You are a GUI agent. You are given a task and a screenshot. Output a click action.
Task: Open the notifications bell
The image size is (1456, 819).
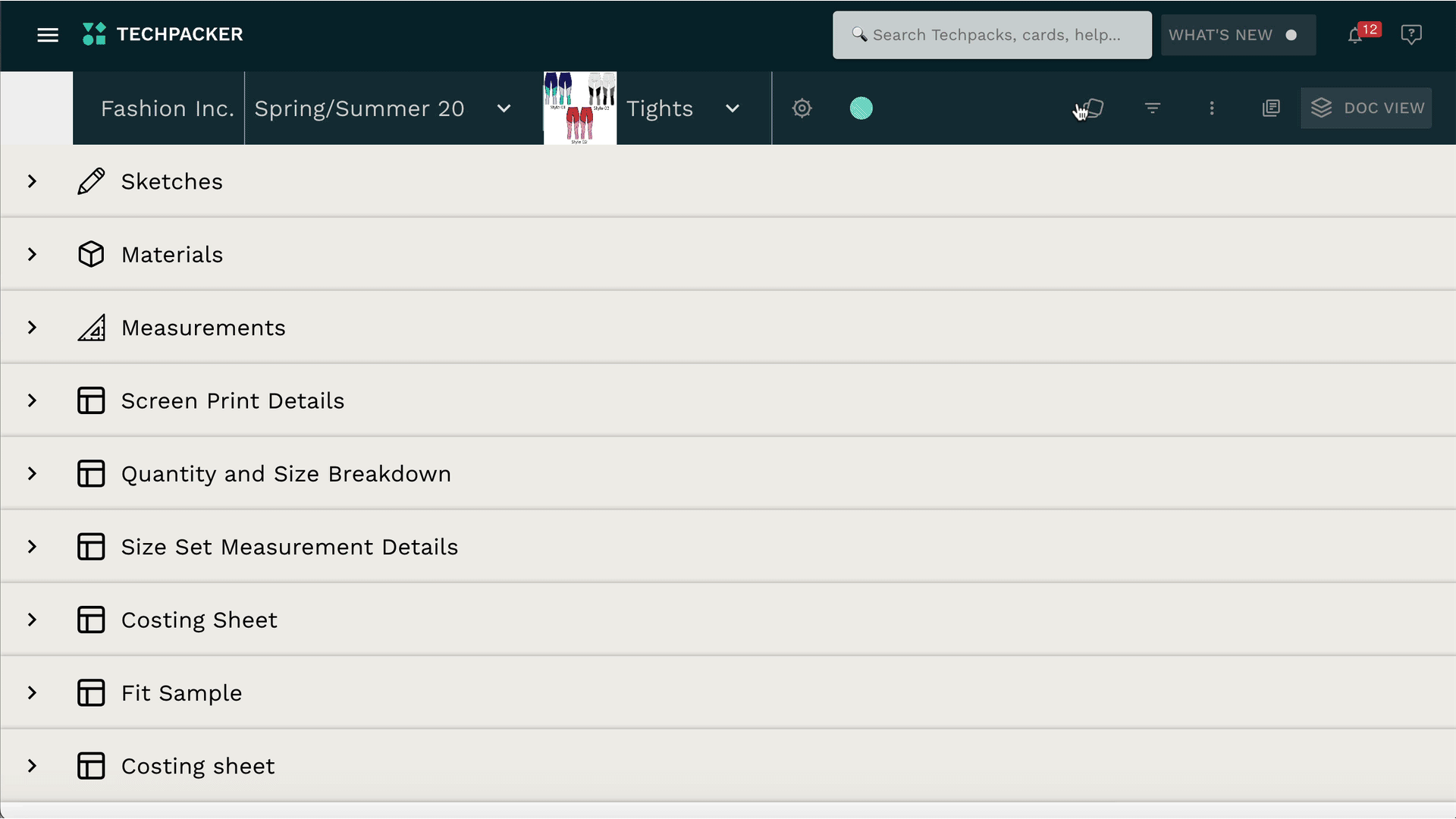click(x=1355, y=35)
